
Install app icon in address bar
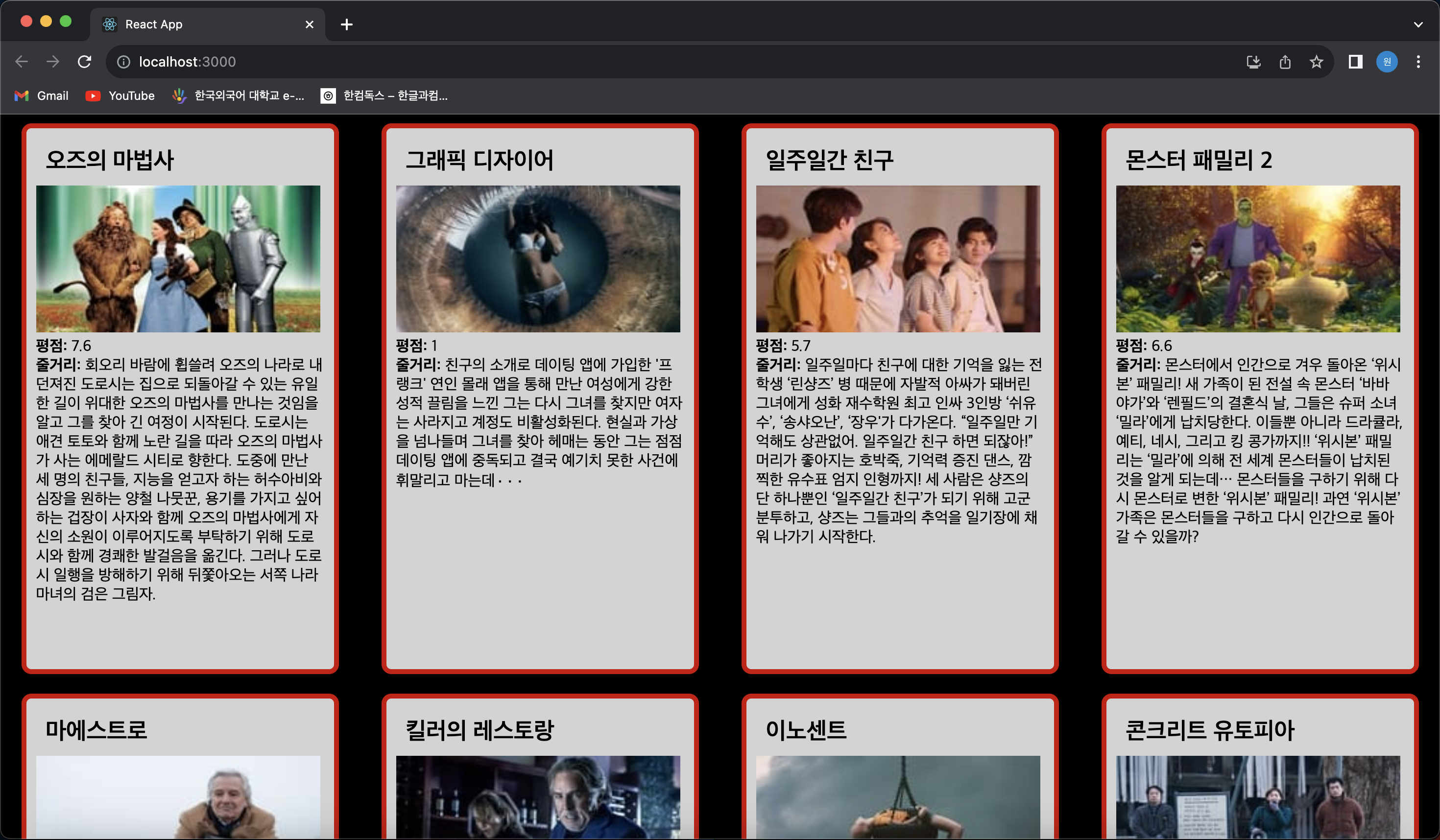coord(1253,62)
